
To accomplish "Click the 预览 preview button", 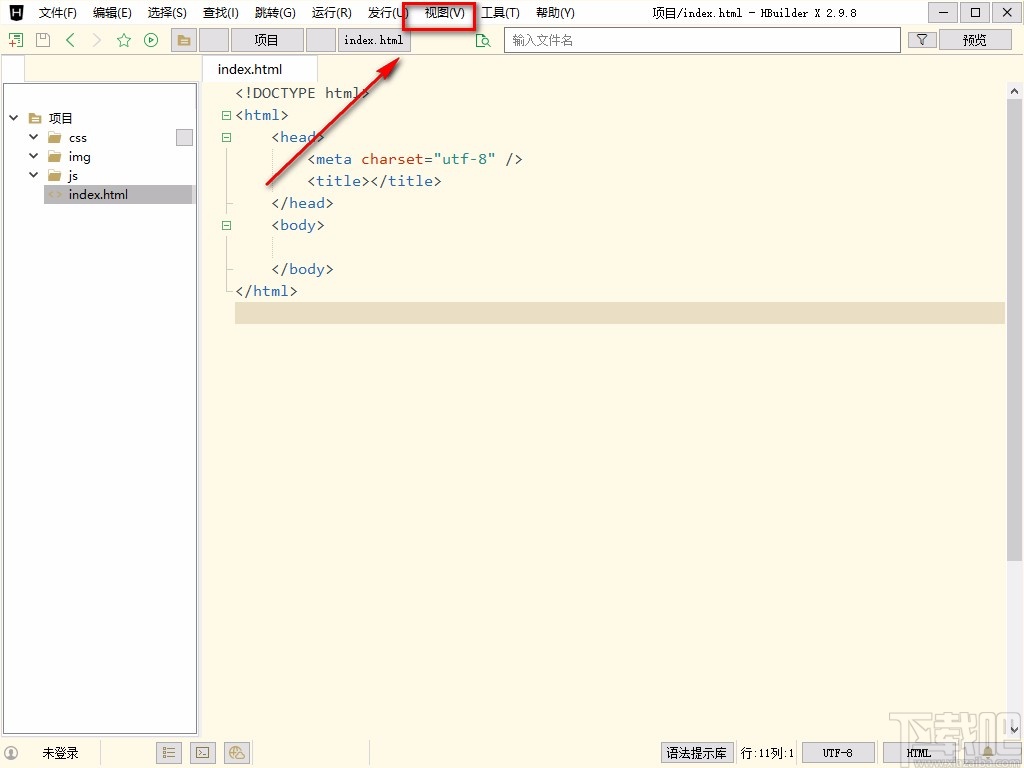I will tap(974, 40).
